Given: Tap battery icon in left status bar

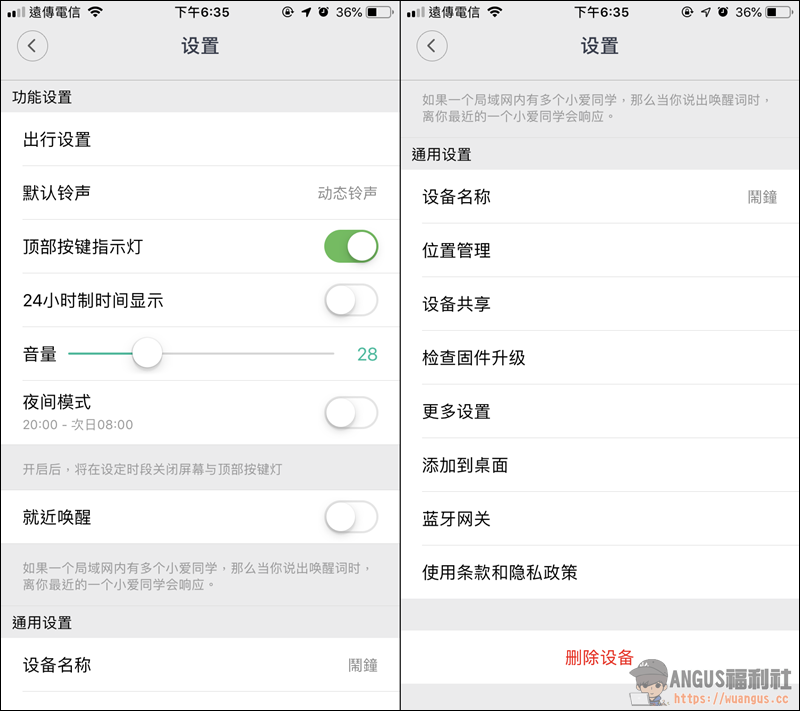Looking at the screenshot, I should (380, 12).
